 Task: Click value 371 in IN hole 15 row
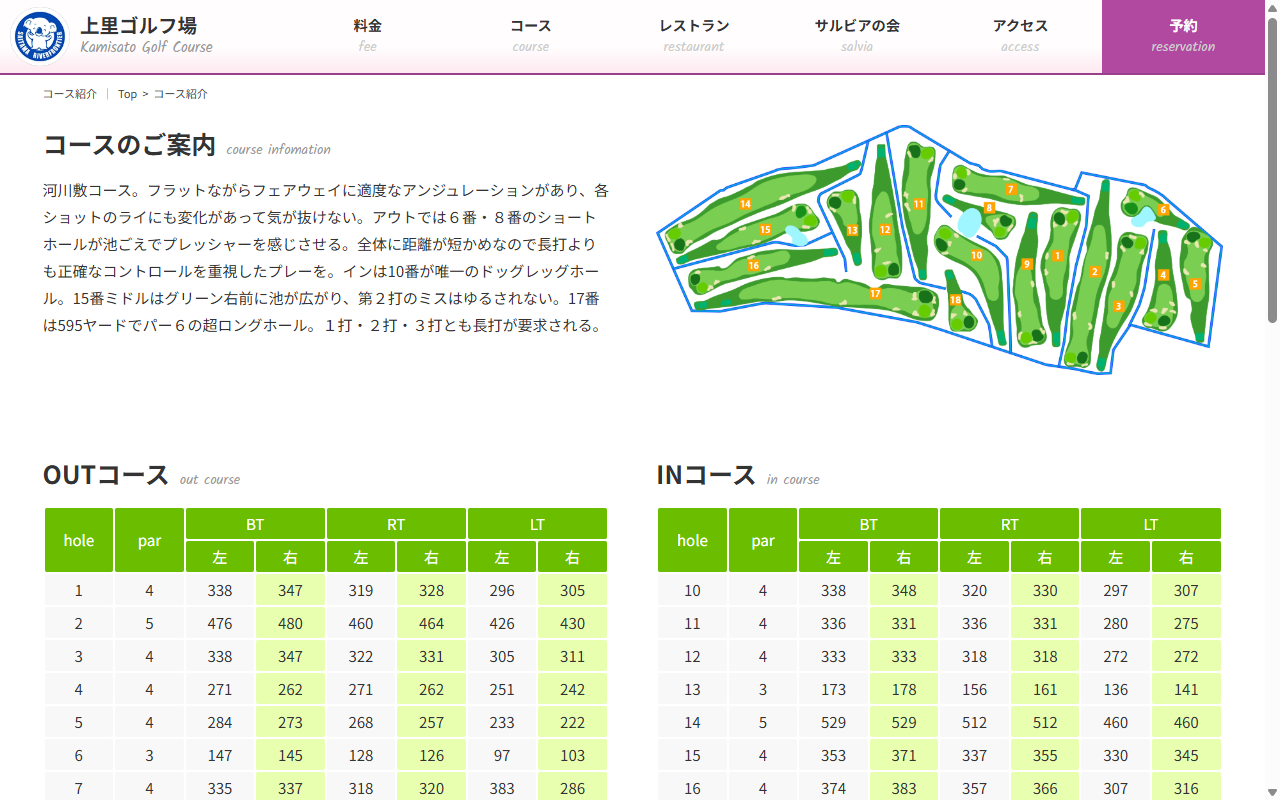pyautogui.click(x=904, y=755)
